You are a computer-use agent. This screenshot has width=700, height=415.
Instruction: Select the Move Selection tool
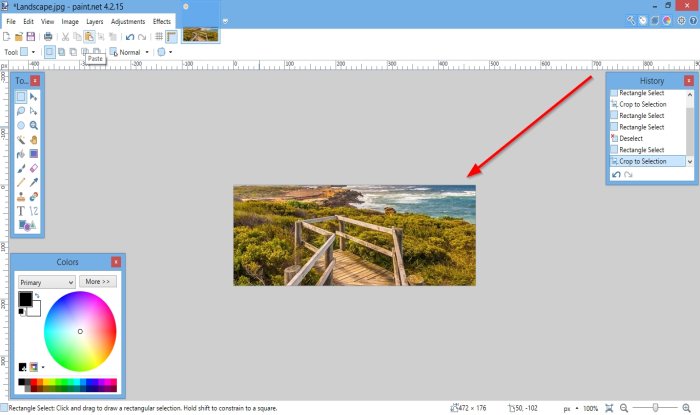click(33, 111)
